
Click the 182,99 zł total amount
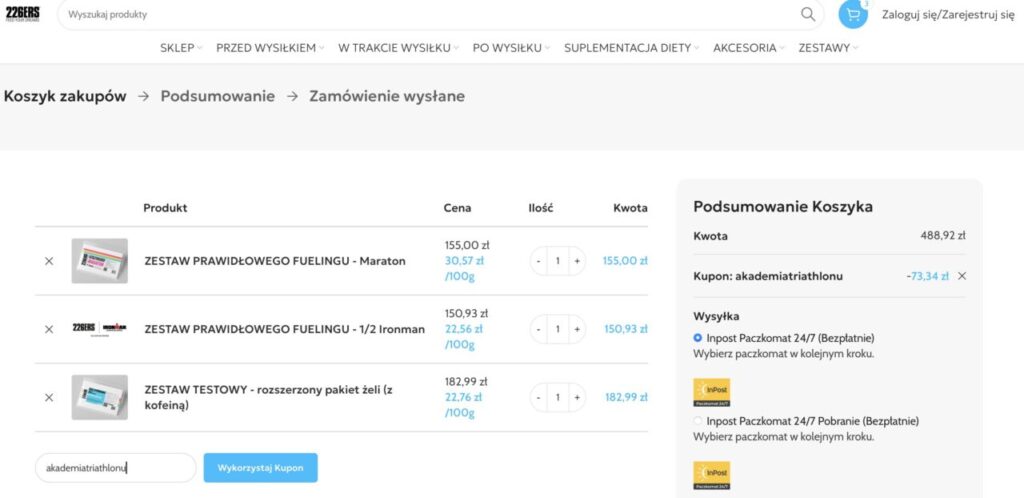tap(626, 397)
